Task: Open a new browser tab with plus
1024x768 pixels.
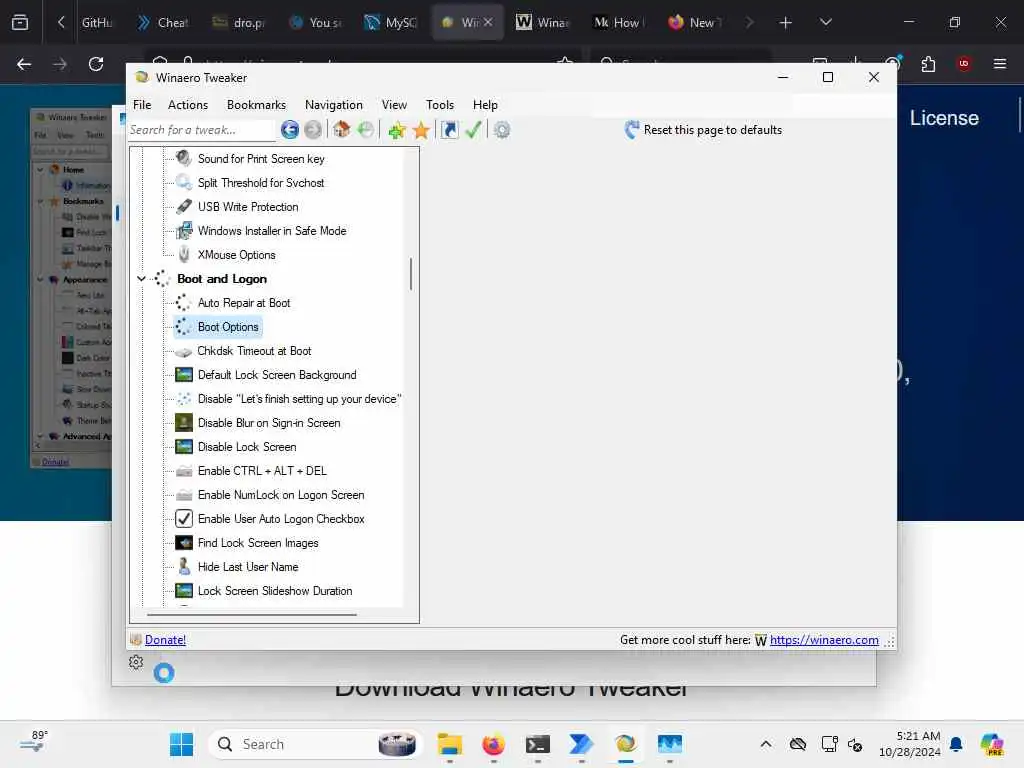Action: [x=786, y=22]
